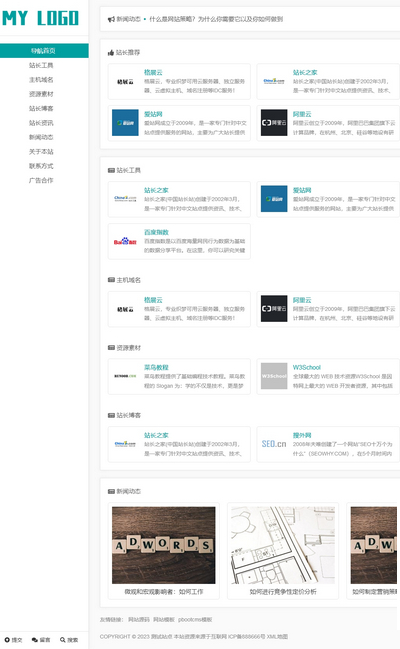Click the 格展云 logo in 主机域名 section
Viewport: 400px width, 649px height.
[125, 309]
